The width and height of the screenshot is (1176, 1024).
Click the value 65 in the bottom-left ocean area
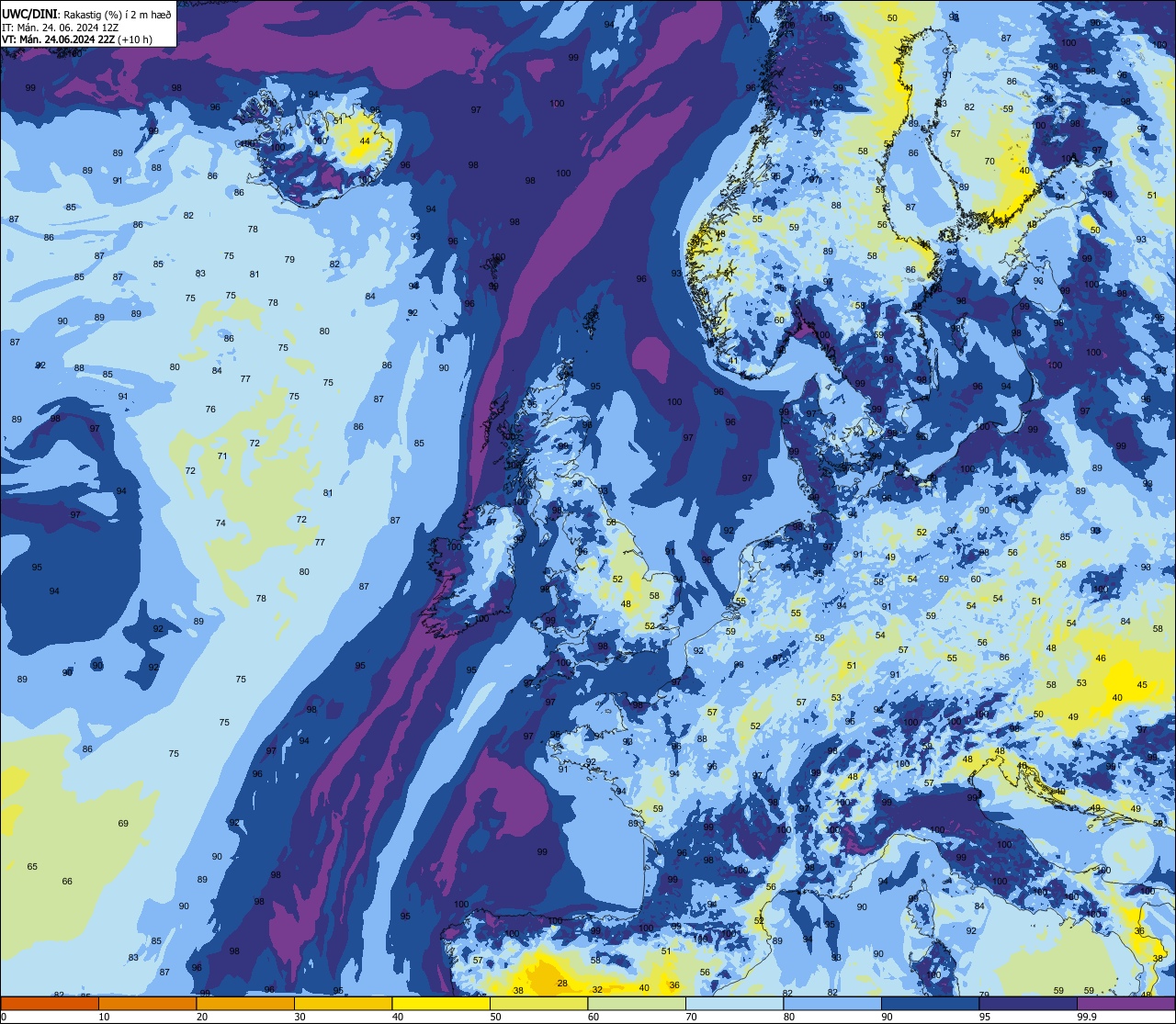pyautogui.click(x=32, y=866)
